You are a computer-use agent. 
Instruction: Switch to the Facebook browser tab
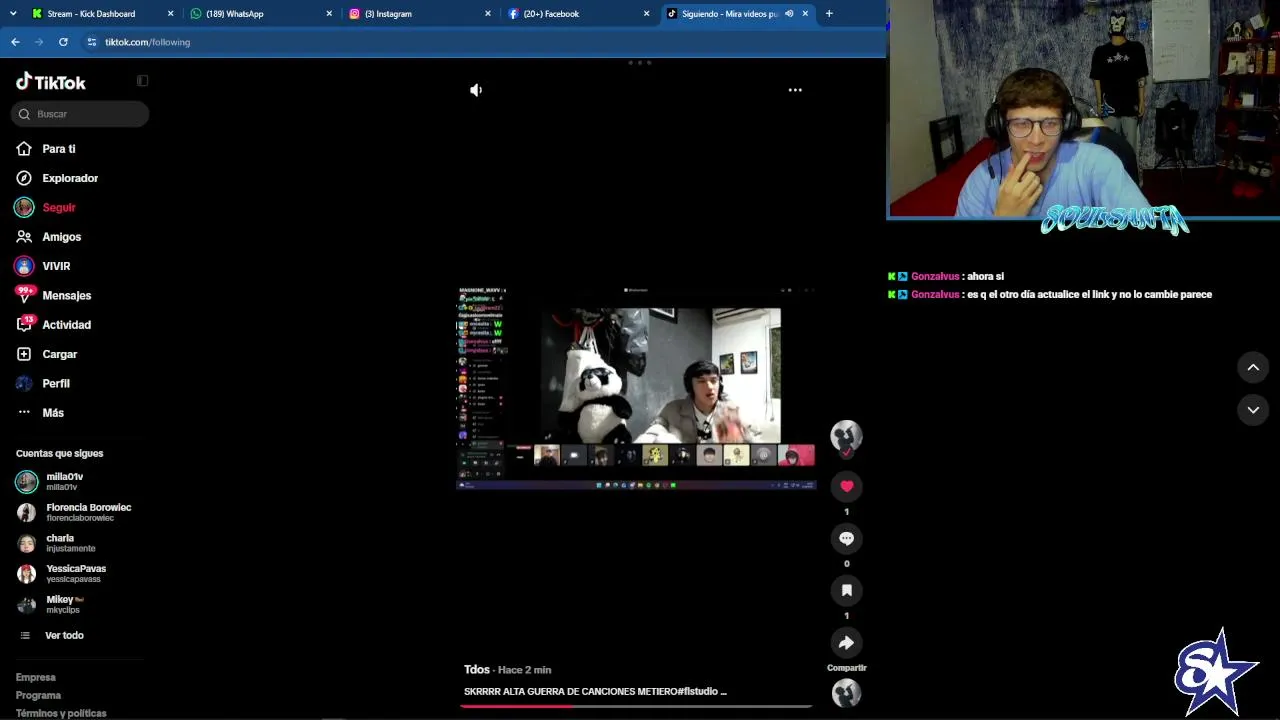pyautogui.click(x=551, y=14)
